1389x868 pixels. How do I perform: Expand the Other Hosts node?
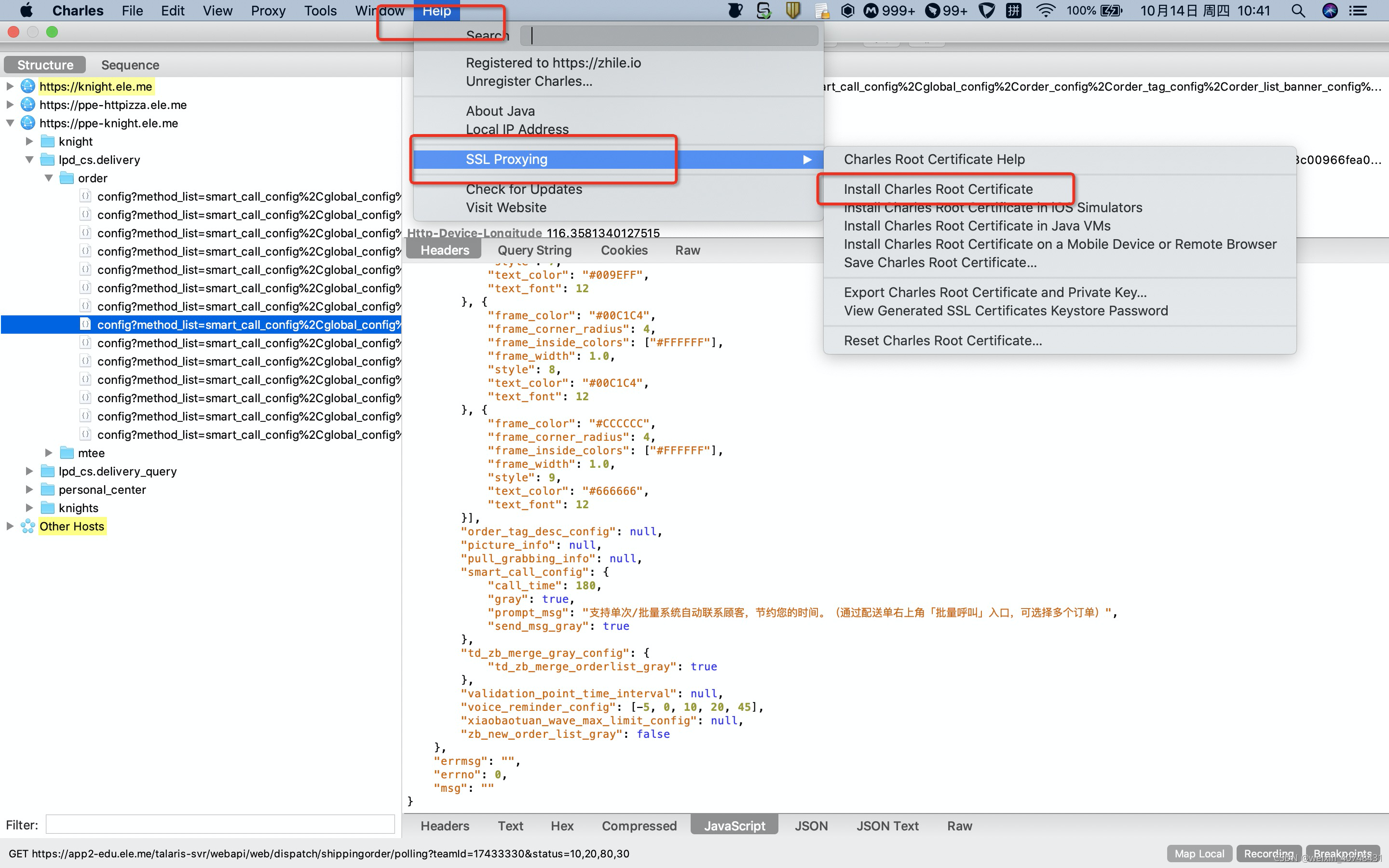coord(10,526)
